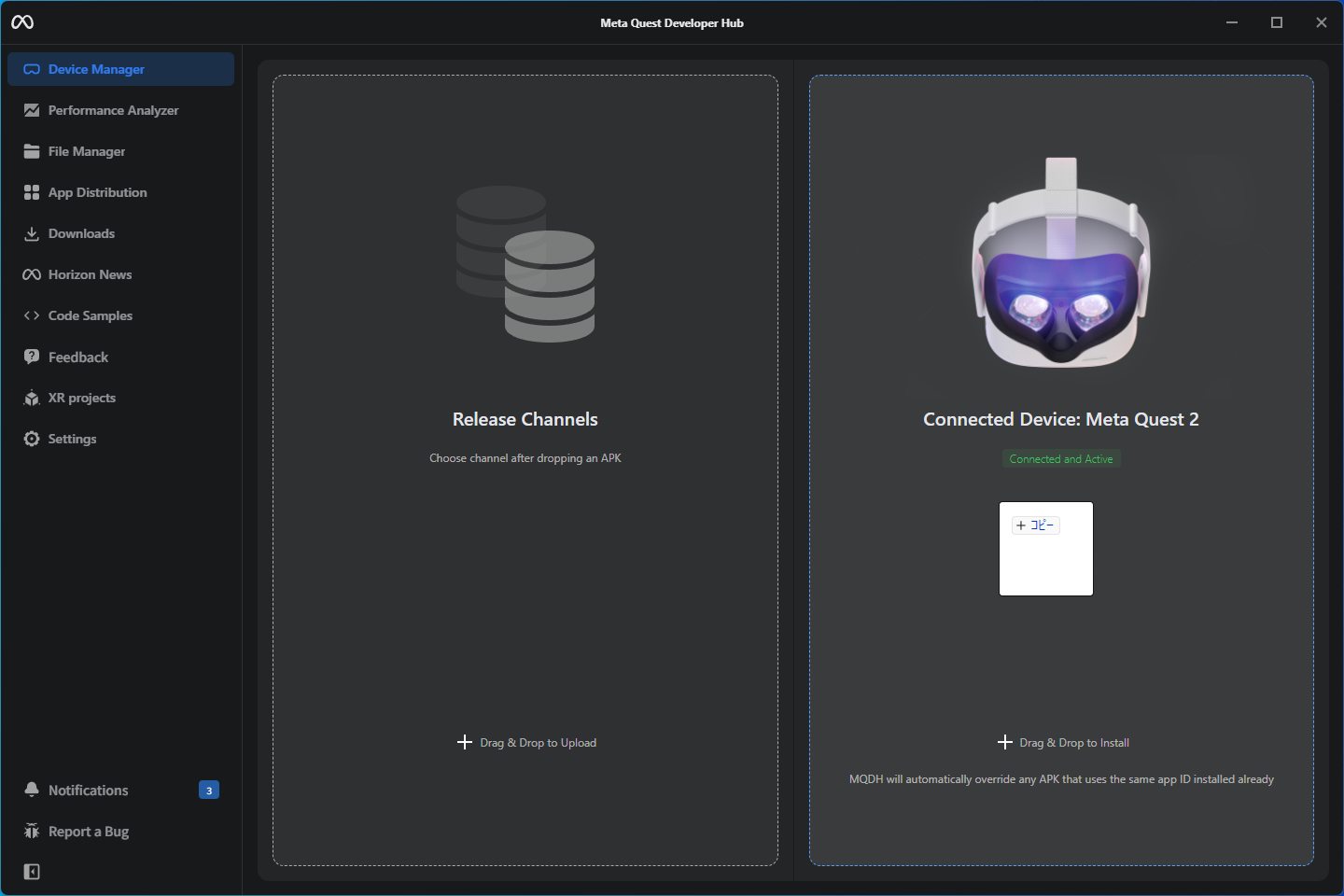This screenshot has width=1344, height=896.
Task: Open Code Samples
Action: click(120, 315)
